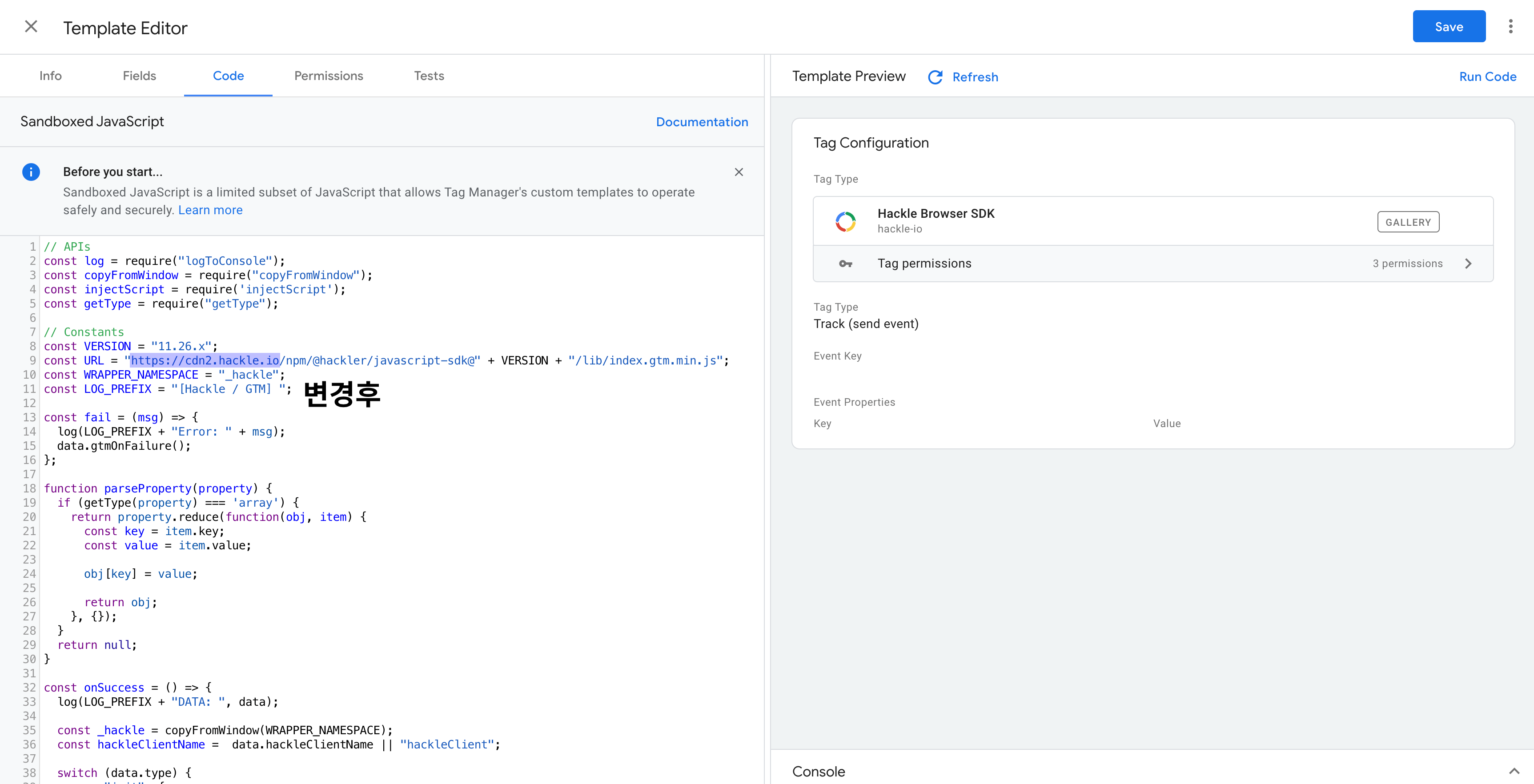Select the Fields tab
Viewport: 1534px width, 784px height.
click(x=139, y=75)
